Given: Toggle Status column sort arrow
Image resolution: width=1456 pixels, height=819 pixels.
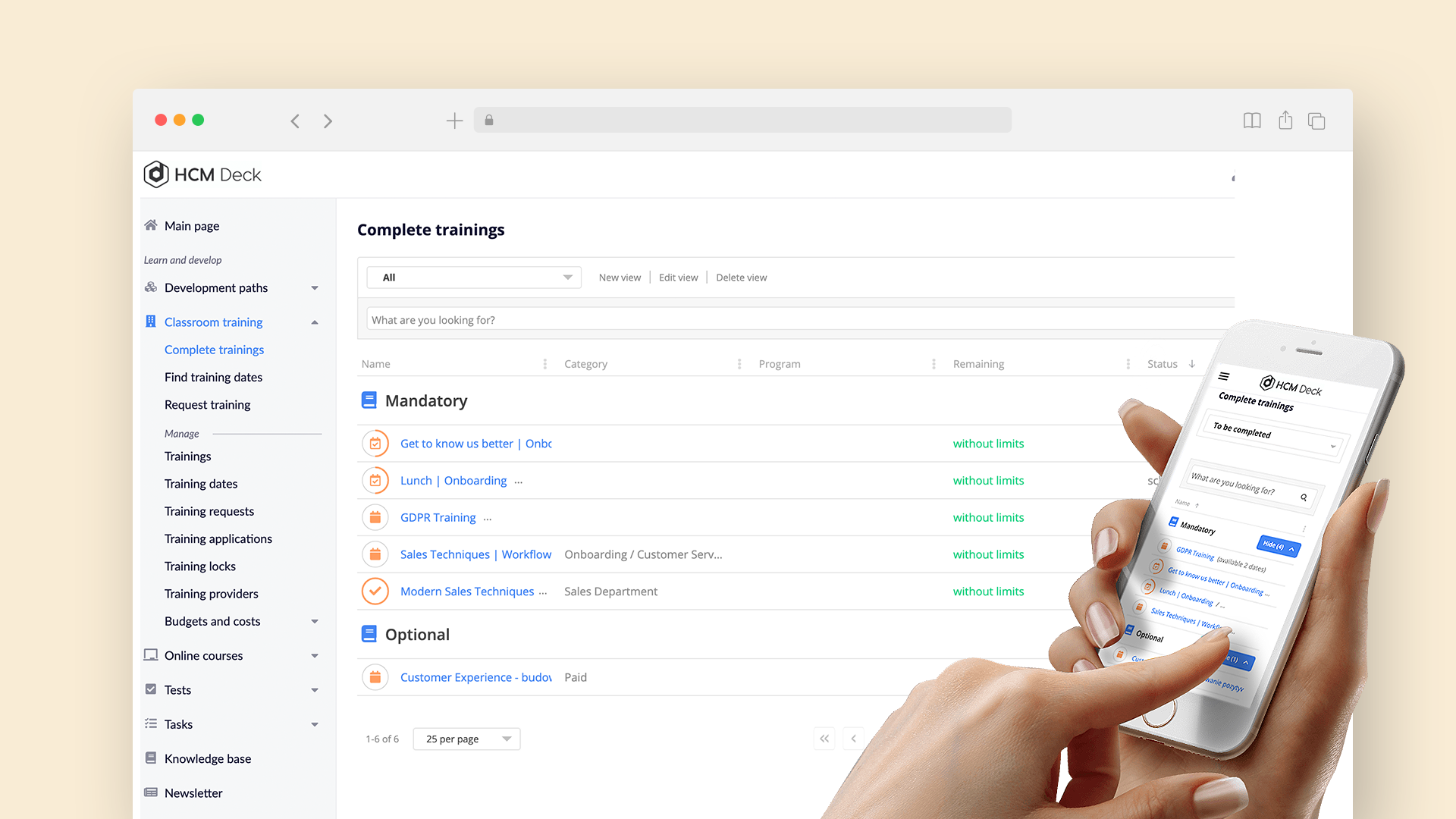Looking at the screenshot, I should coord(1192,364).
